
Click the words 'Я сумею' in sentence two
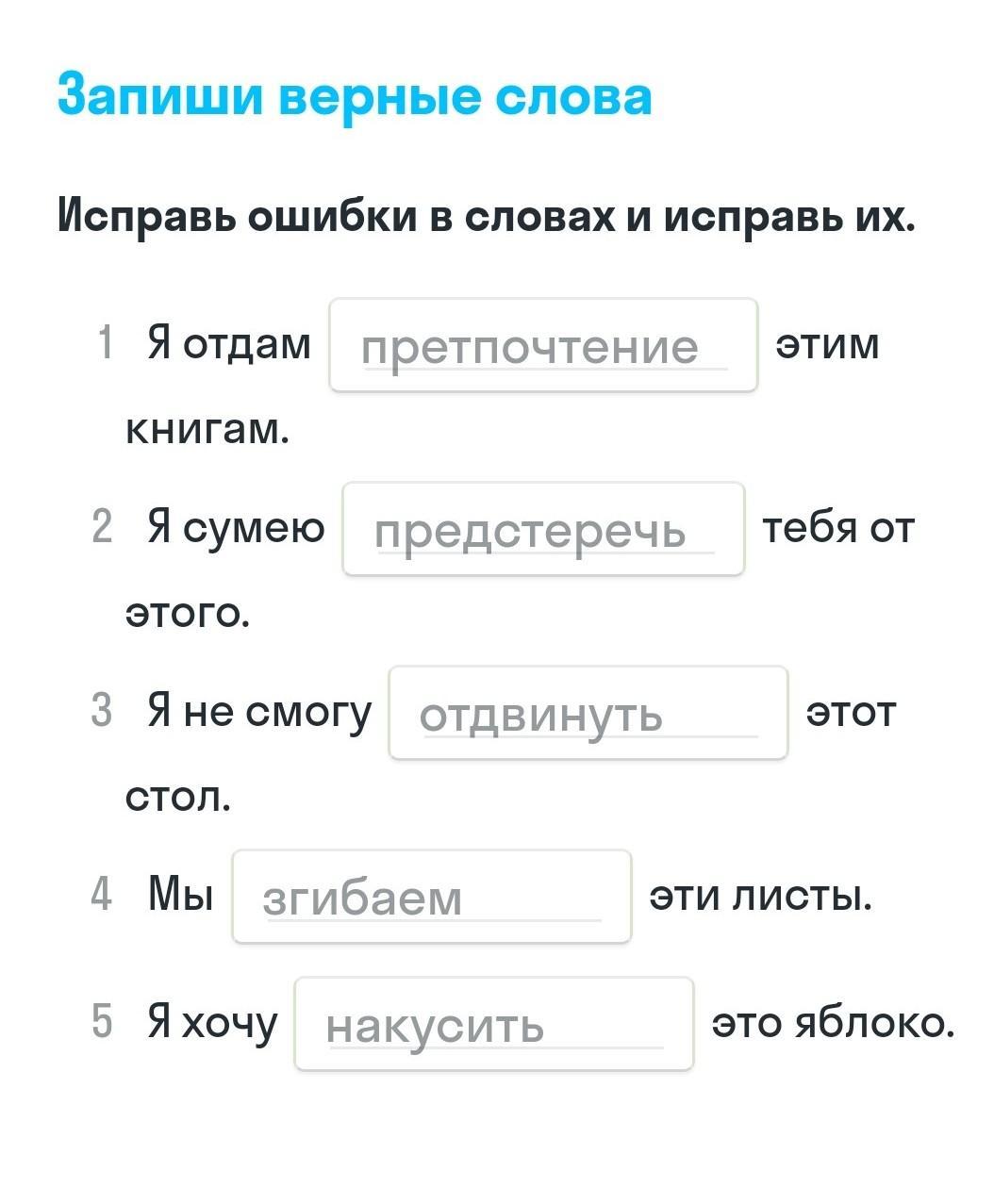click(x=236, y=527)
